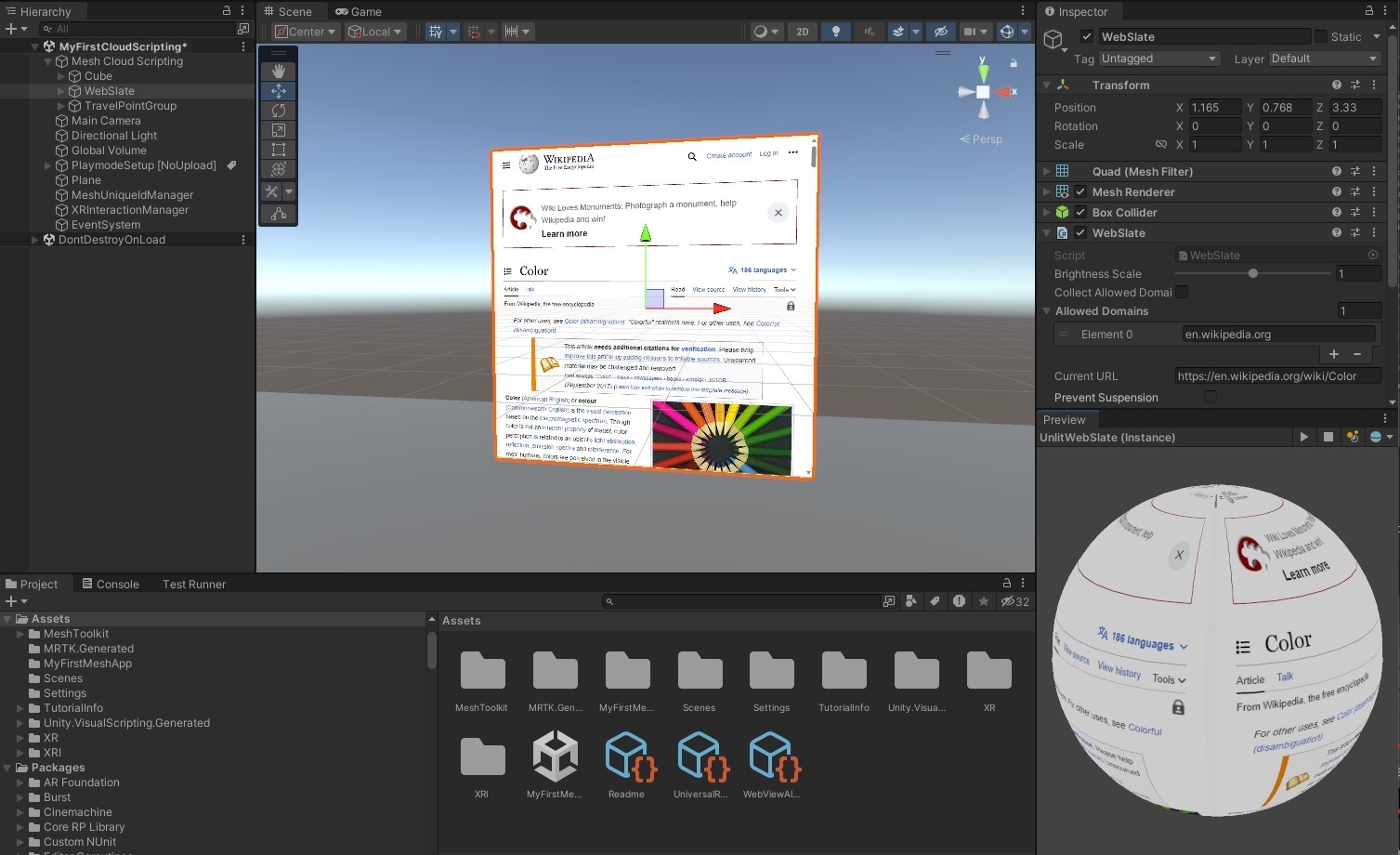
Task: Enable the Static checkbox
Action: [1320, 36]
